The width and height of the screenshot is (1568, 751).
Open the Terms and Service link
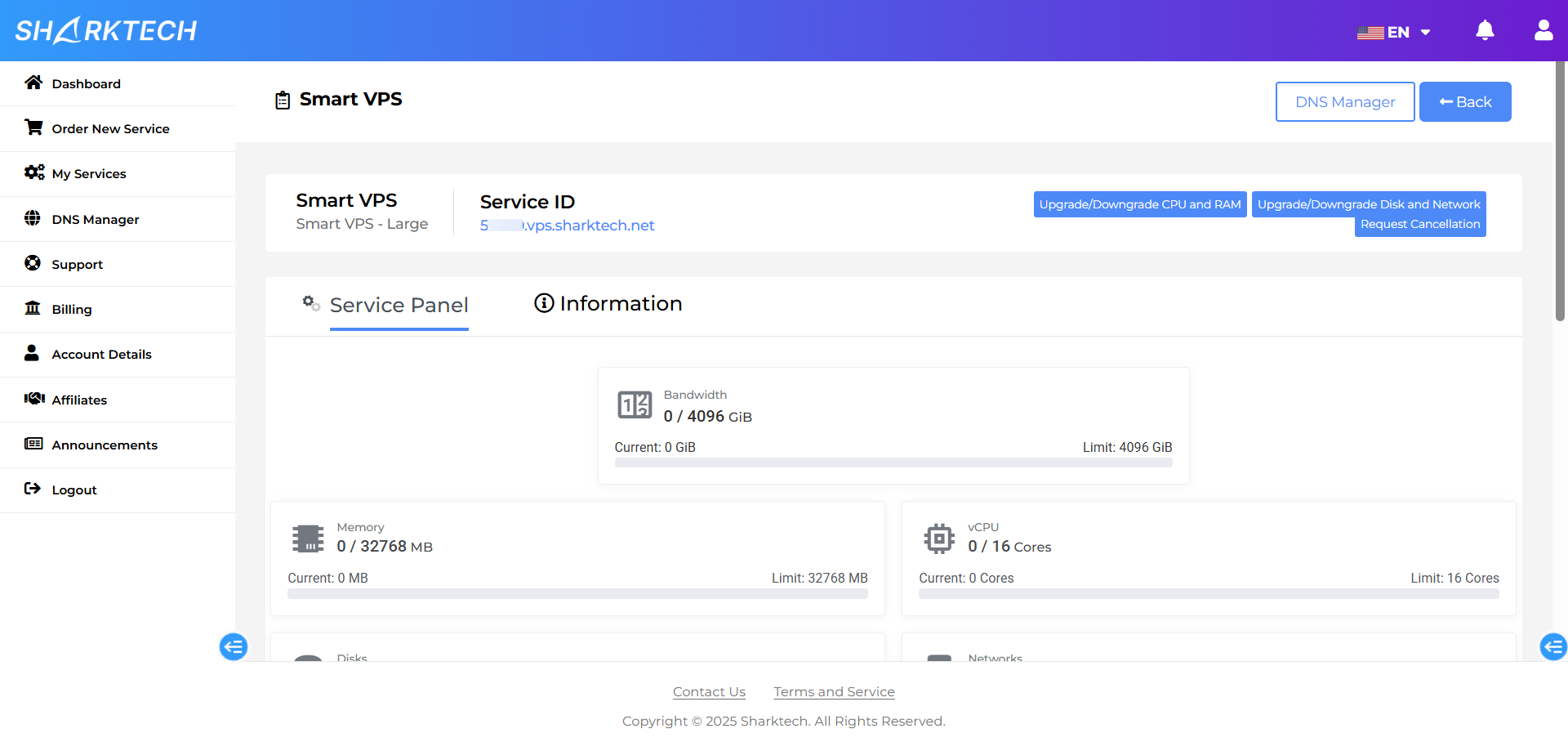[x=834, y=692]
